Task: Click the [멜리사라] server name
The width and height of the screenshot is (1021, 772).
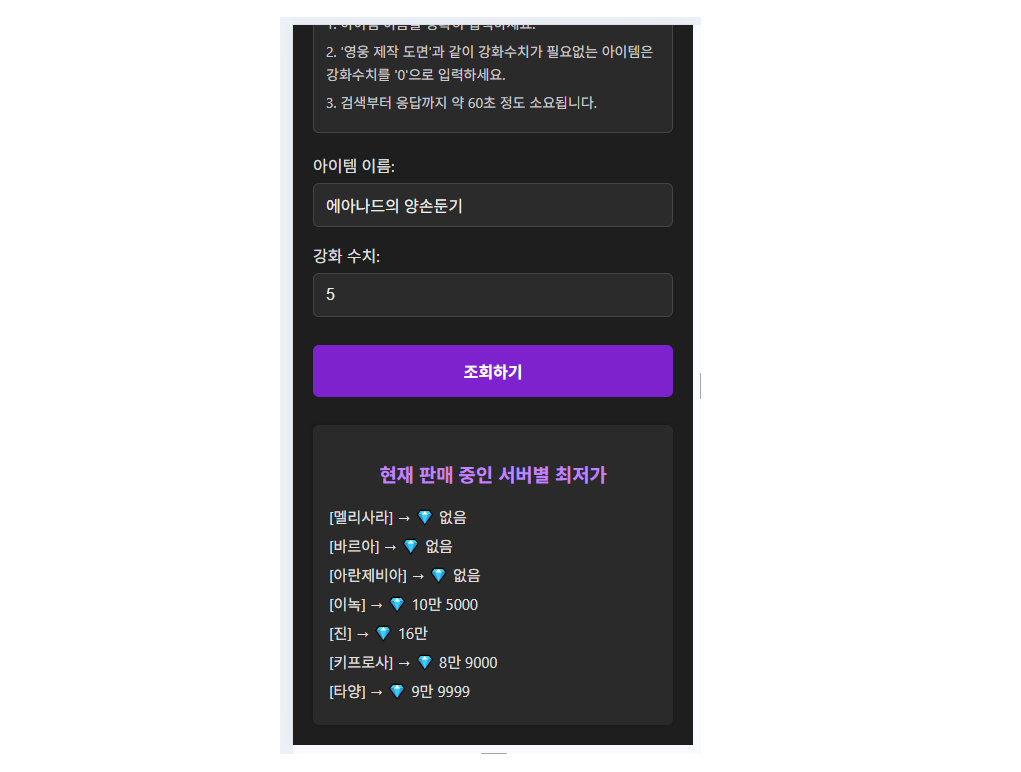Action: coord(361,517)
